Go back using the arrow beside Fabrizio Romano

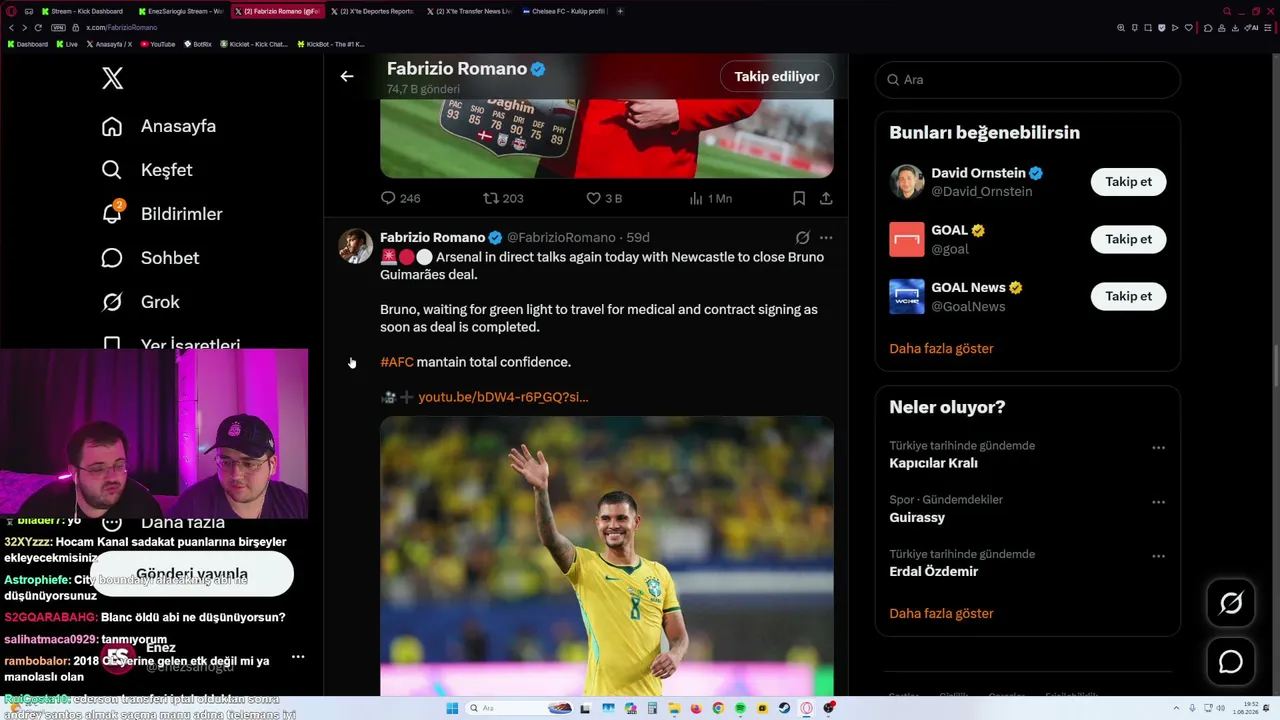[x=347, y=76]
